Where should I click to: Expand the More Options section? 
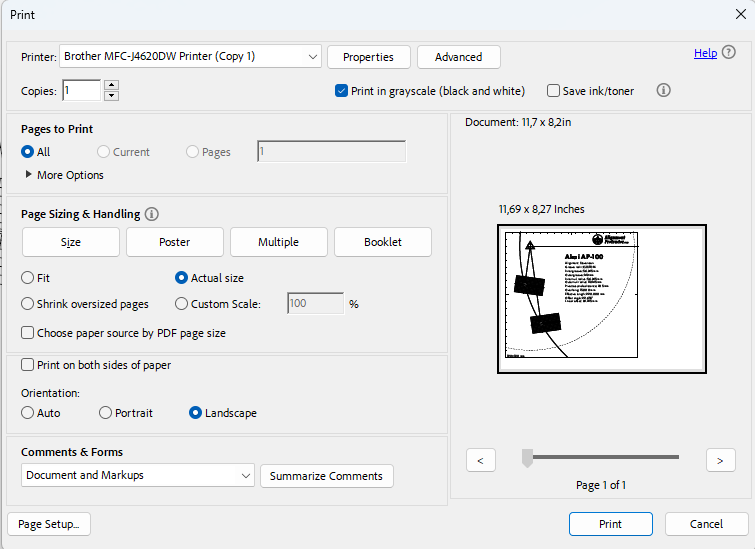pyautogui.click(x=28, y=175)
